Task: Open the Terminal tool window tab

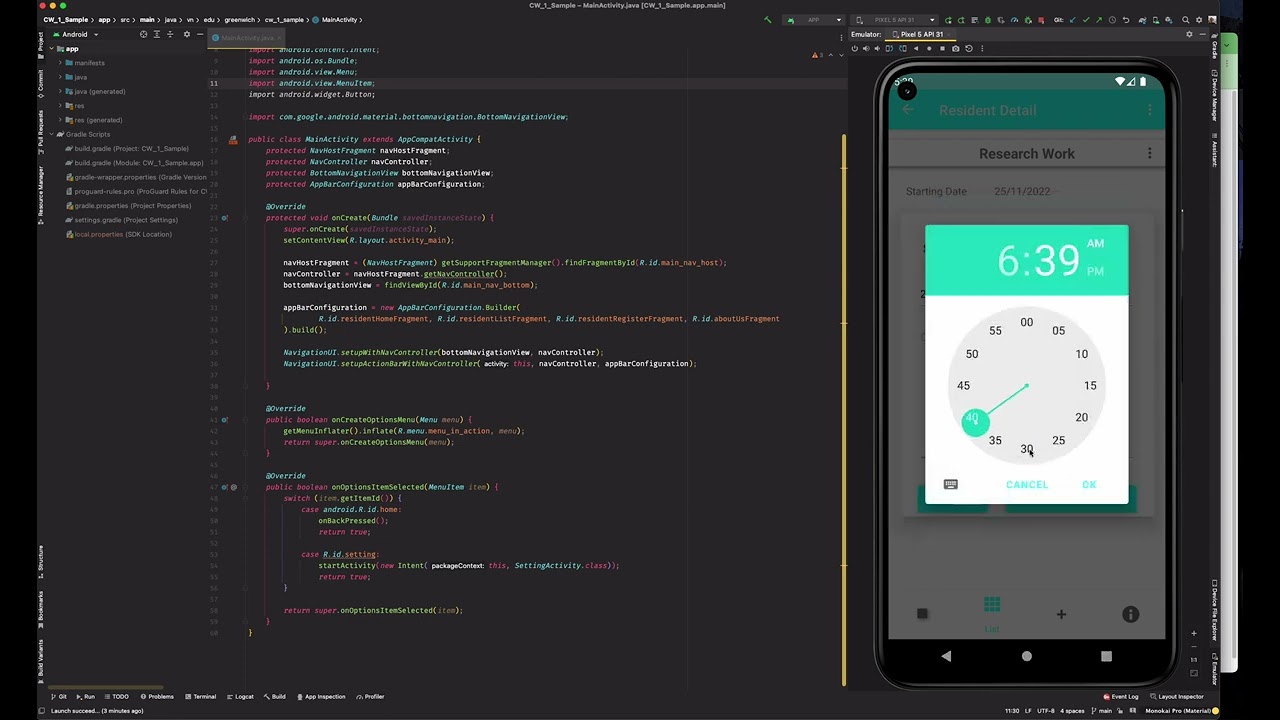Action: tap(199, 696)
